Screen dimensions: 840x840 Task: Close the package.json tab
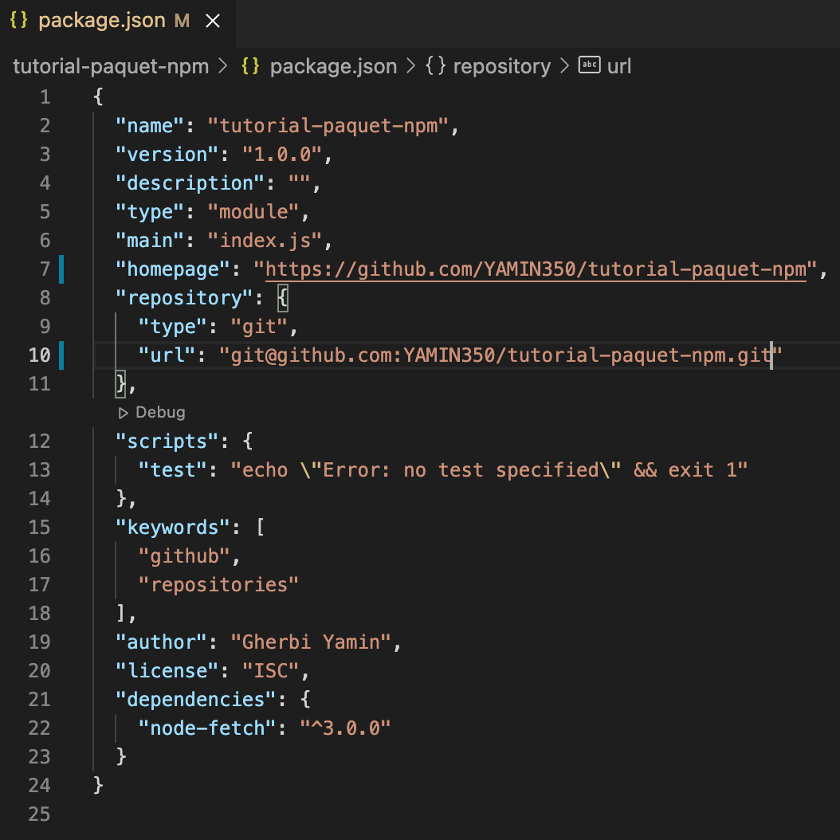[x=211, y=20]
